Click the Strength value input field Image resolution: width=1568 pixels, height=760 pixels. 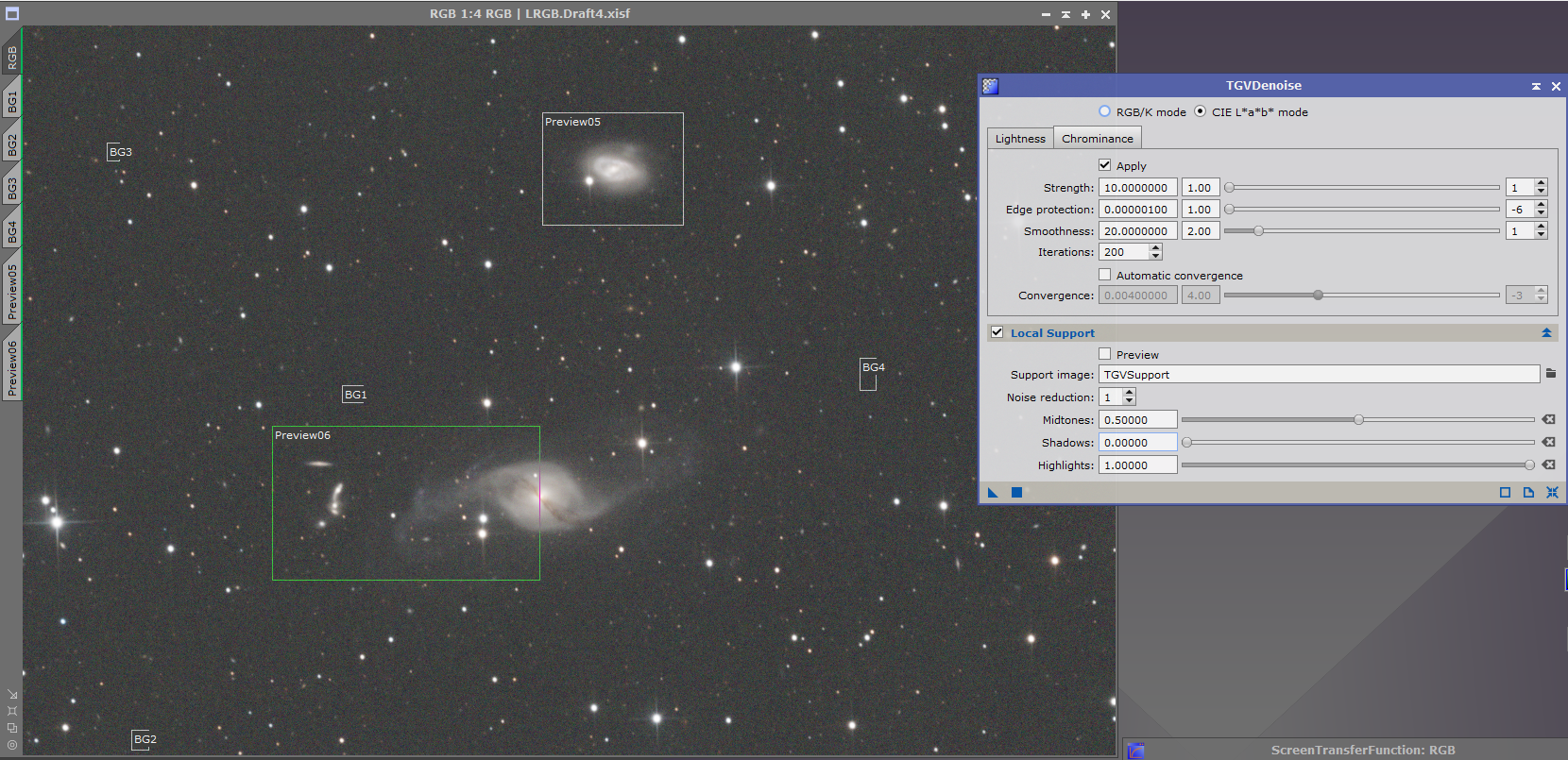[x=1137, y=188]
